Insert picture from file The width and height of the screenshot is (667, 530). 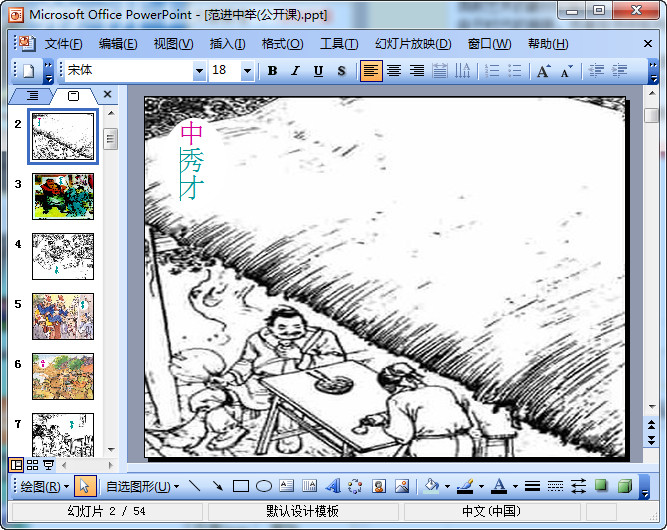[402, 486]
